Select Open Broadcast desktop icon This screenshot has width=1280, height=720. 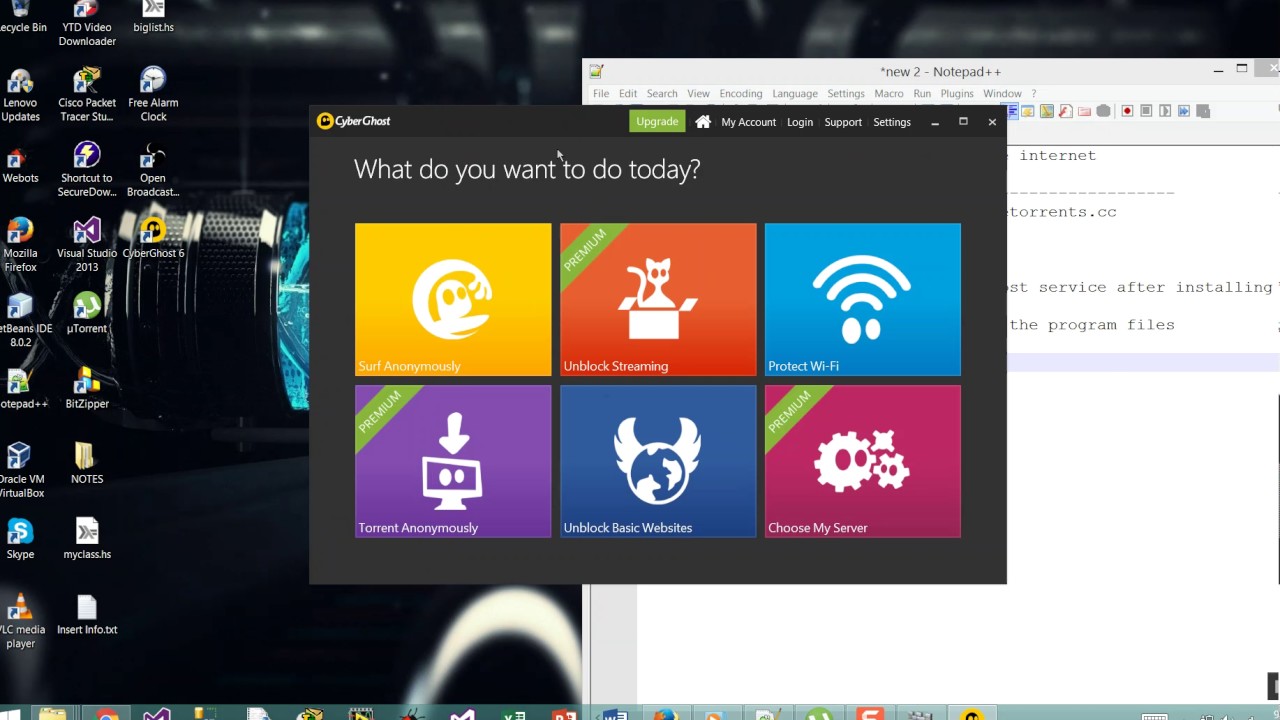(153, 170)
